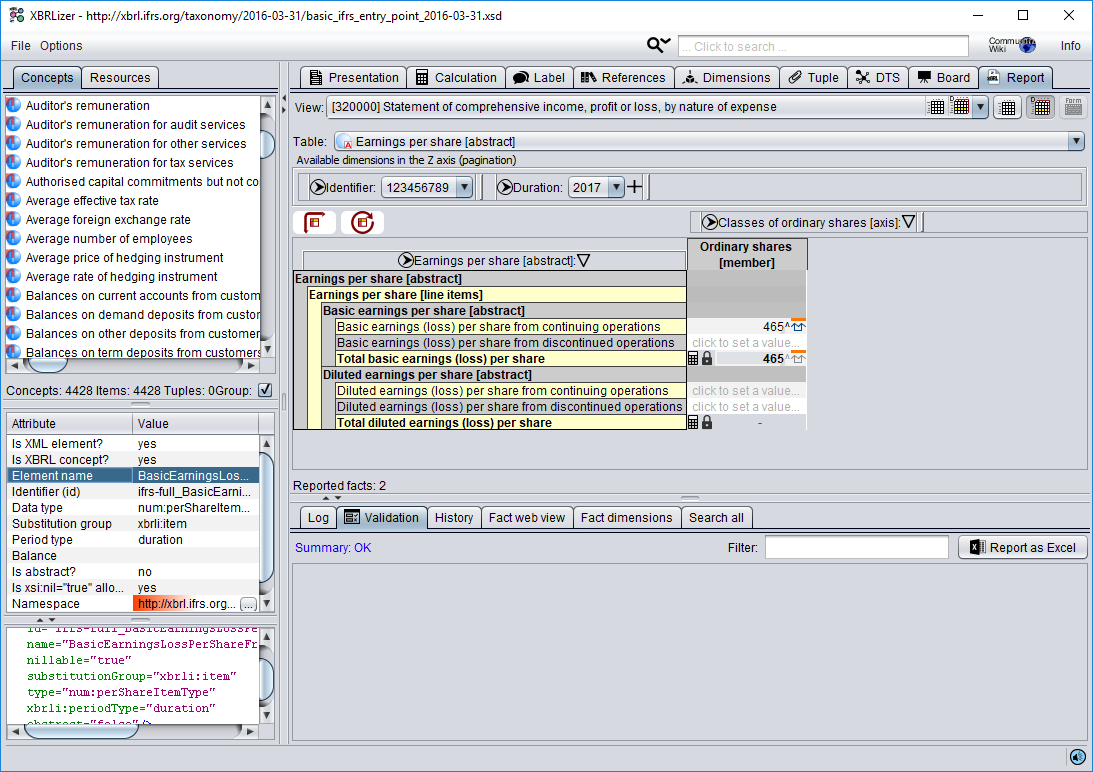The image size is (1093, 772).
Task: Toggle the Group checkbox under concepts list
Action: coord(265,390)
